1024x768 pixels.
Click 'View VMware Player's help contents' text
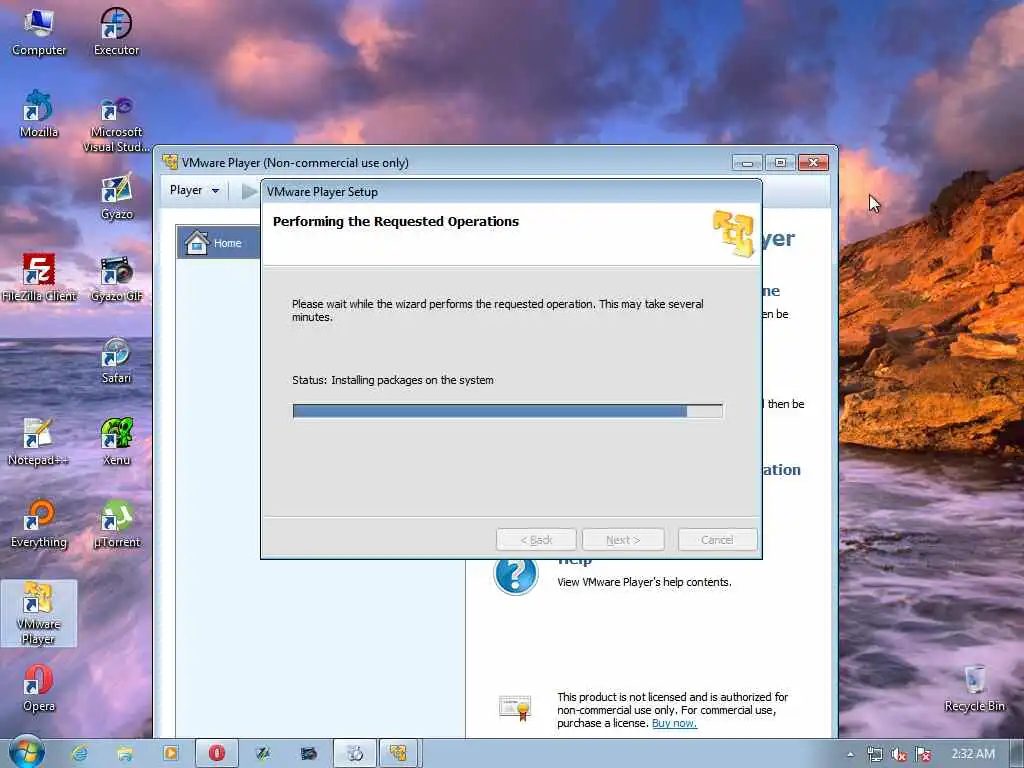(x=644, y=582)
